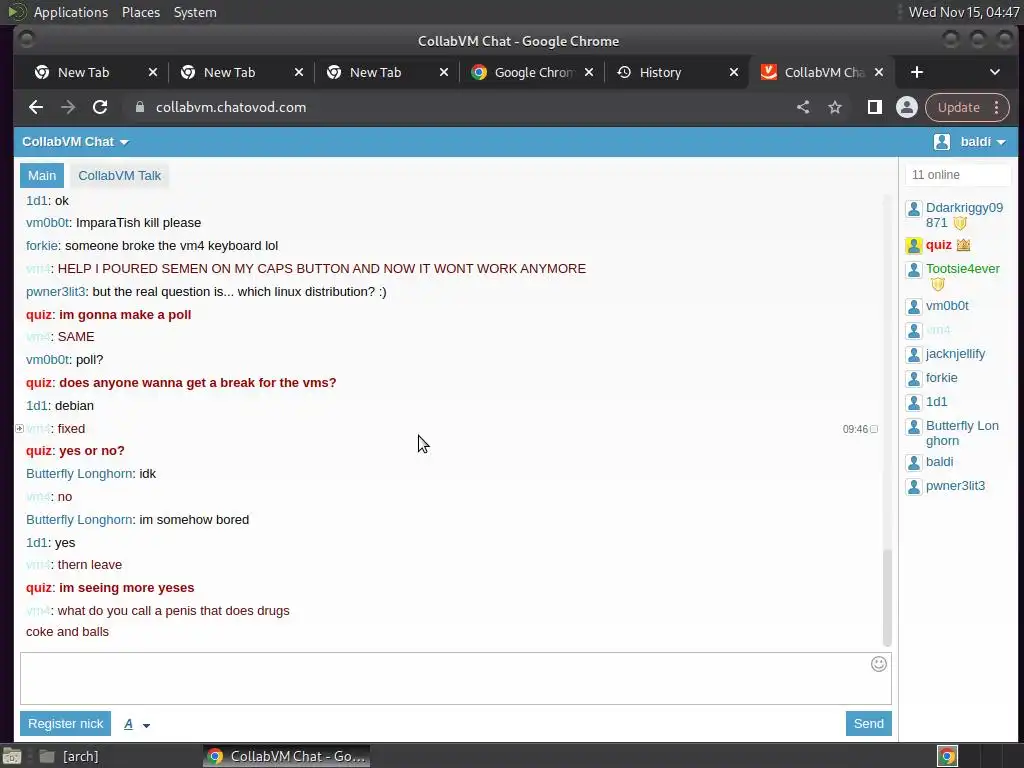Click the browser forward arrow

[68, 107]
